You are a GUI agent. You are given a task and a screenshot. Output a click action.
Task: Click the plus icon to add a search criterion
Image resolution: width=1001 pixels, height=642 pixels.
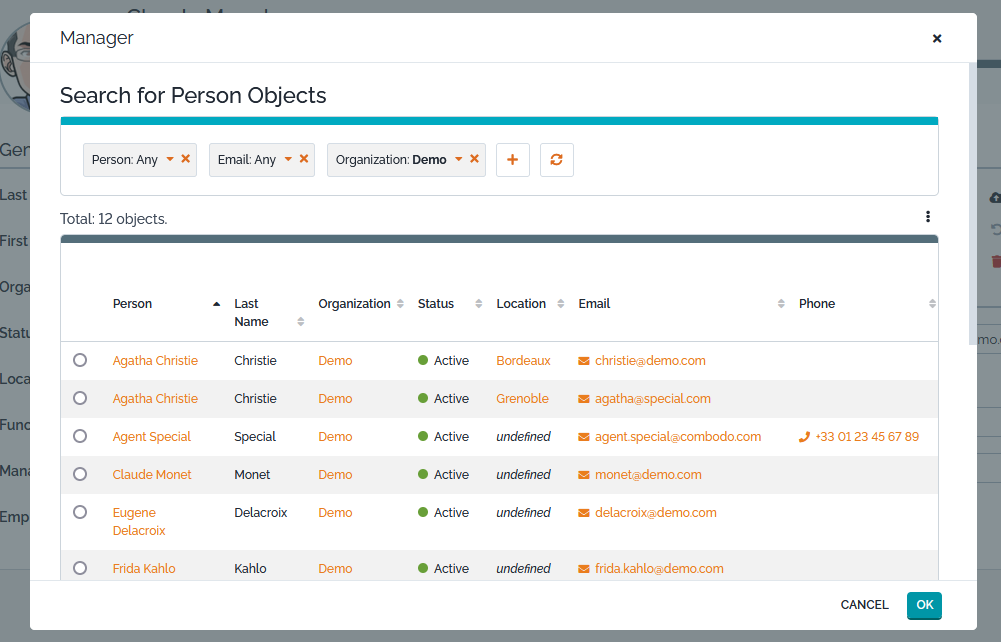(x=512, y=159)
